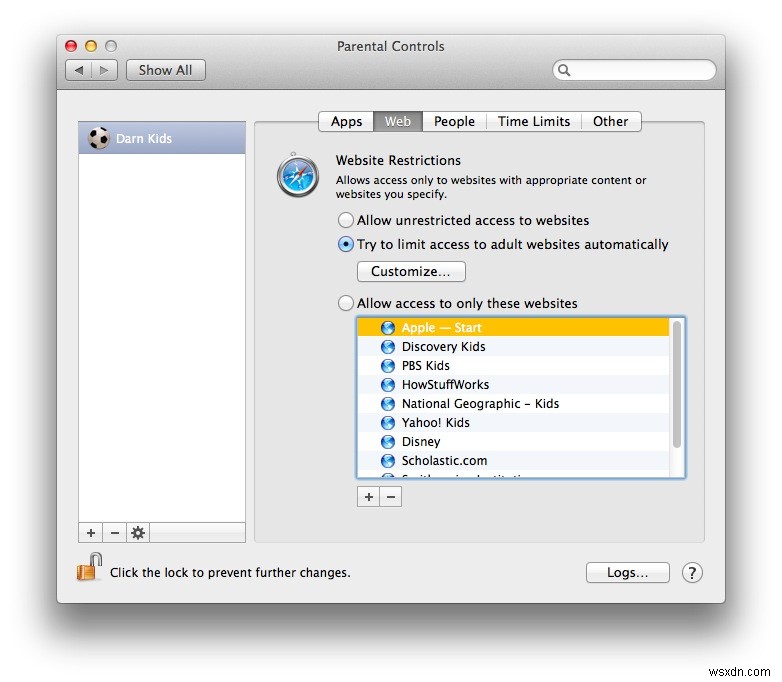The width and height of the screenshot is (782, 682).
Task: Click globe icon beside Yahoo! Kids
Action: click(388, 423)
